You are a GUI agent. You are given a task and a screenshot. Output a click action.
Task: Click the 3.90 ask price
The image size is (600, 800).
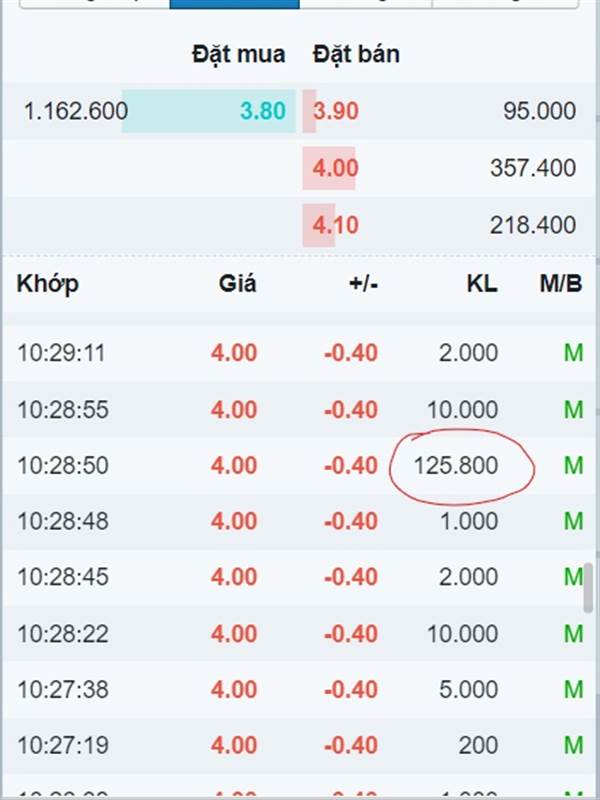pyautogui.click(x=336, y=111)
